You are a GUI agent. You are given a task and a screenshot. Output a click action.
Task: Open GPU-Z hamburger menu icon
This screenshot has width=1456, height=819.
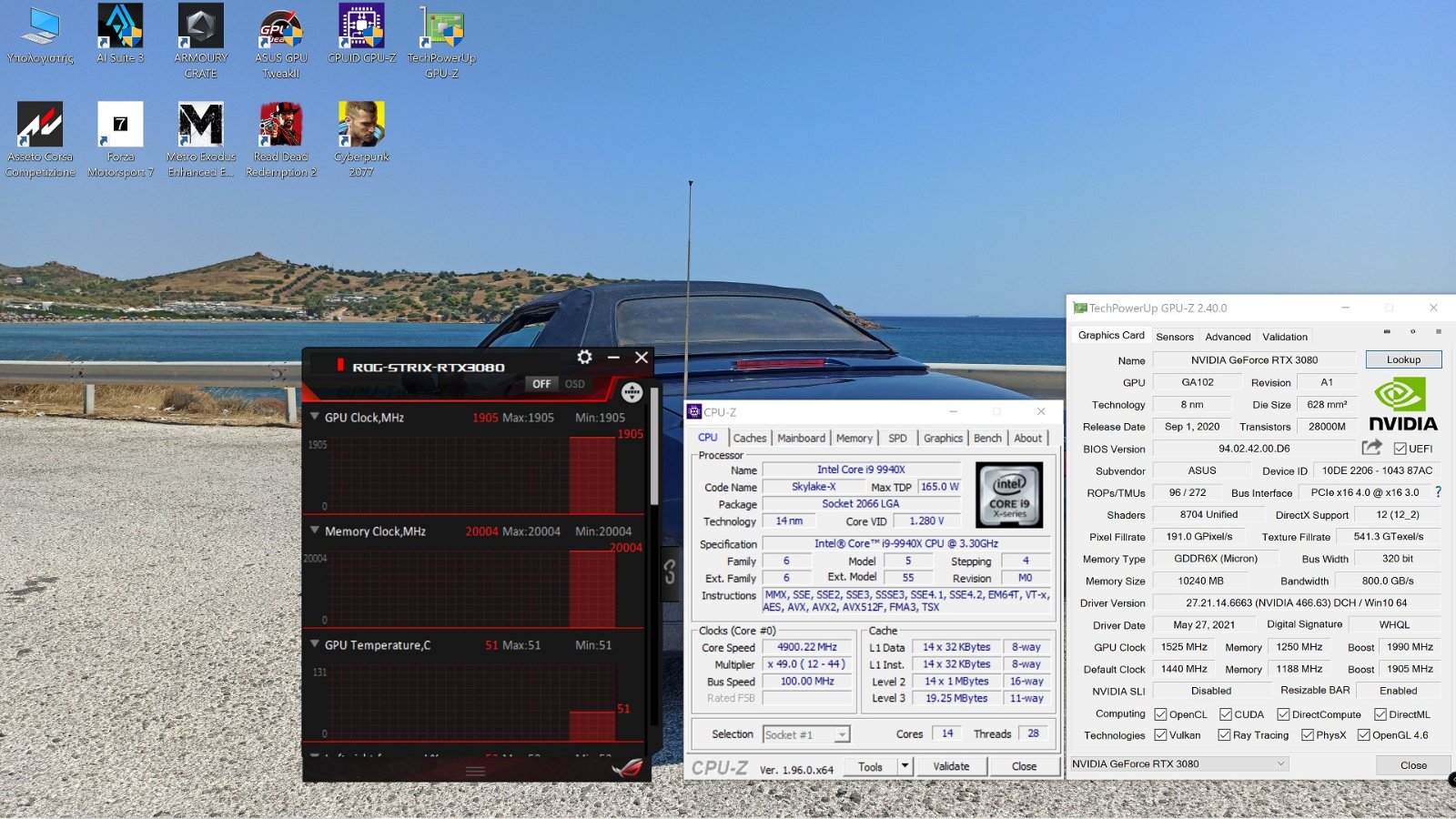point(1438,331)
